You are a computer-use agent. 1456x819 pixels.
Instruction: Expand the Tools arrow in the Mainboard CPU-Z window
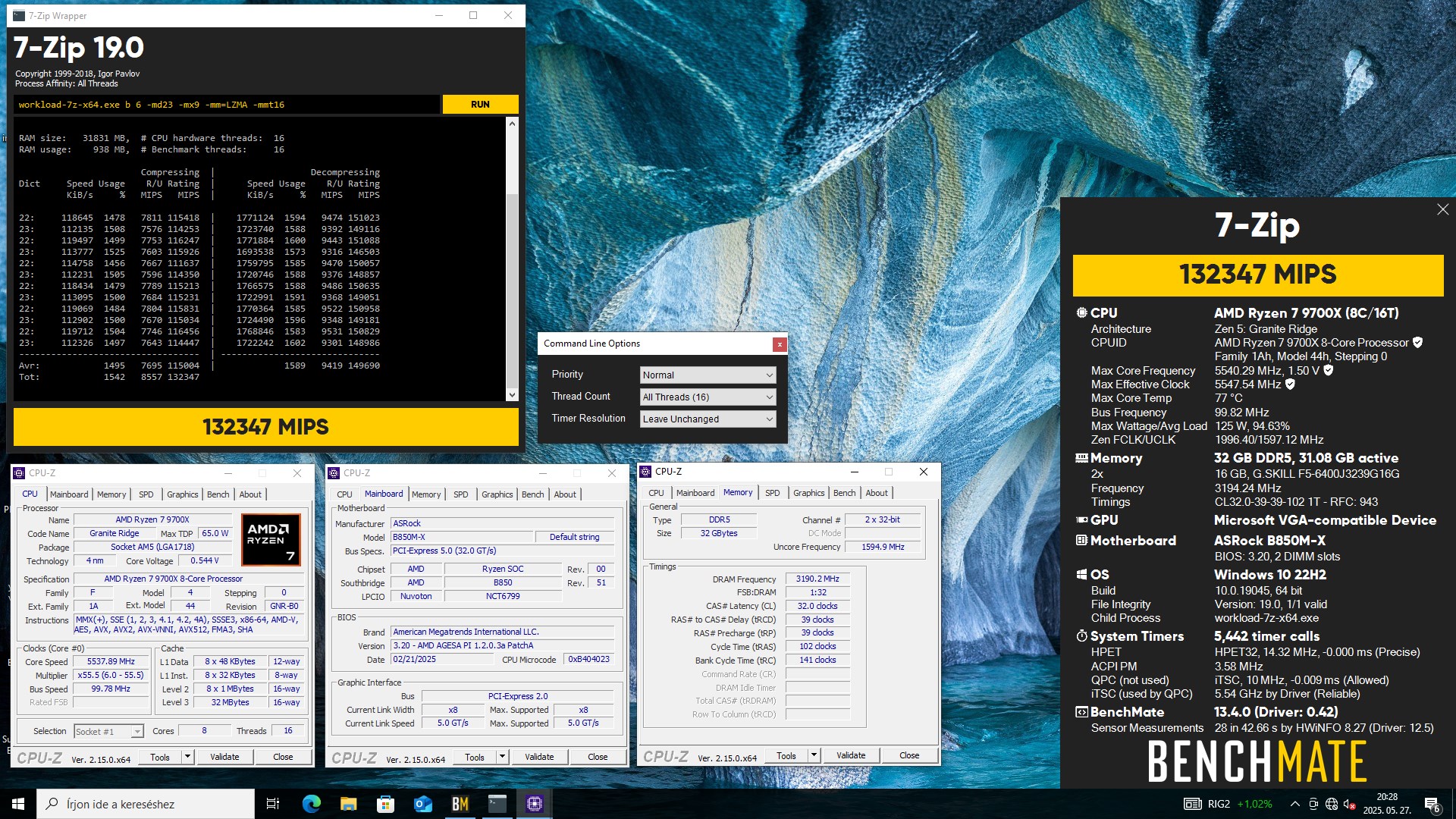502,757
